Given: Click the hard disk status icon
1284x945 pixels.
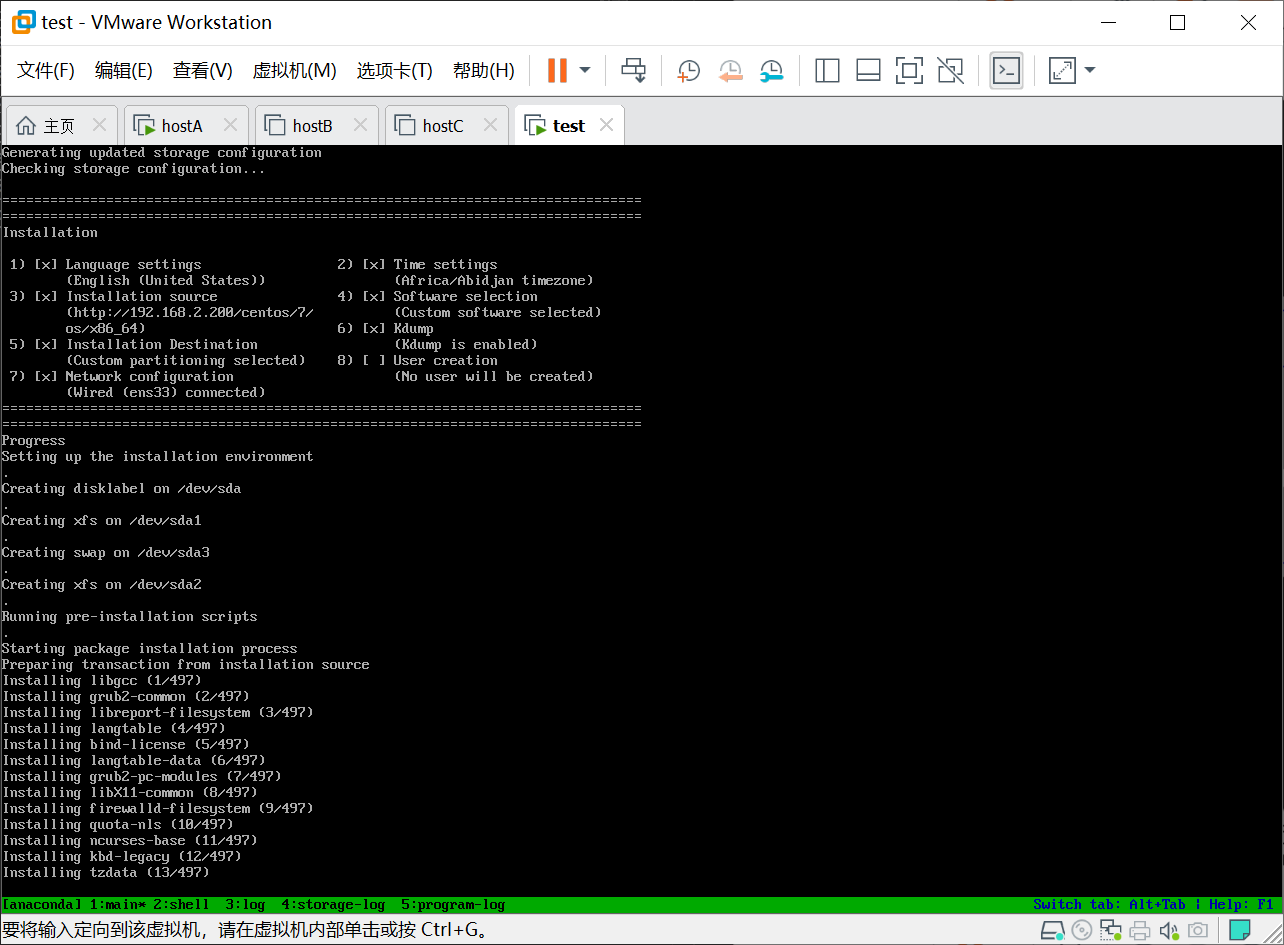Looking at the screenshot, I should 1052,931.
